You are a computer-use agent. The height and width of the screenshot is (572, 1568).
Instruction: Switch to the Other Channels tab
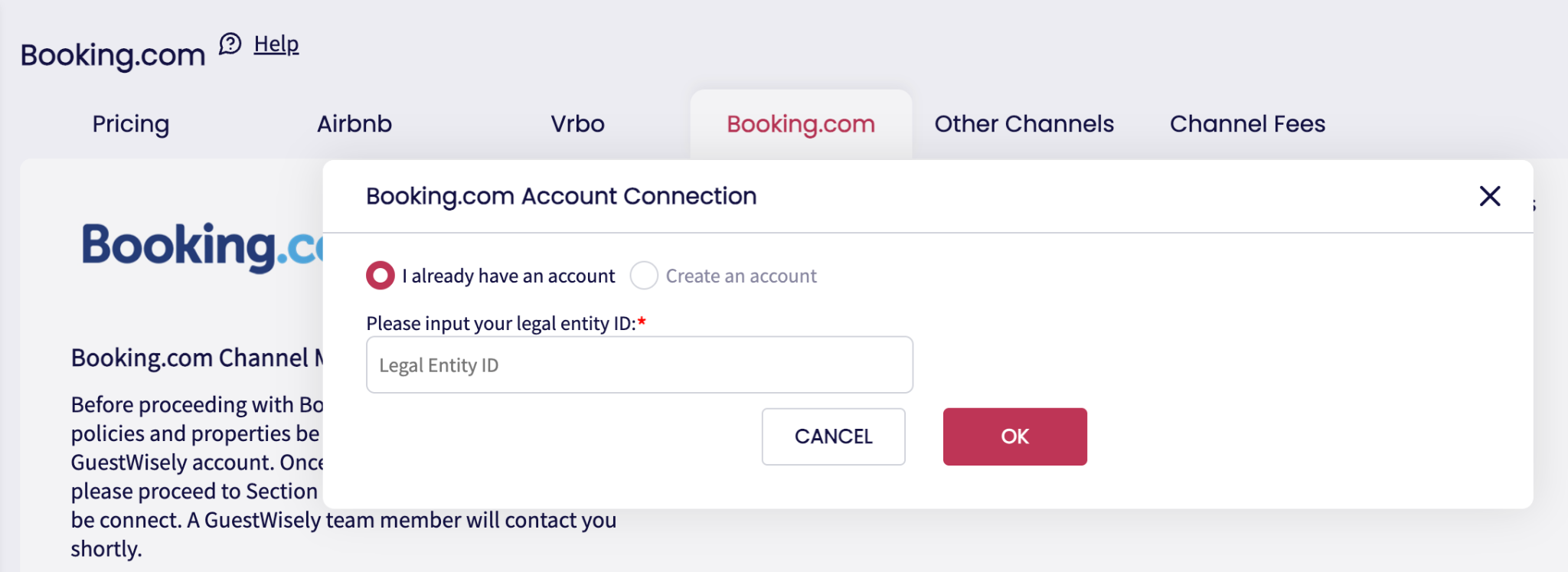click(x=1024, y=124)
